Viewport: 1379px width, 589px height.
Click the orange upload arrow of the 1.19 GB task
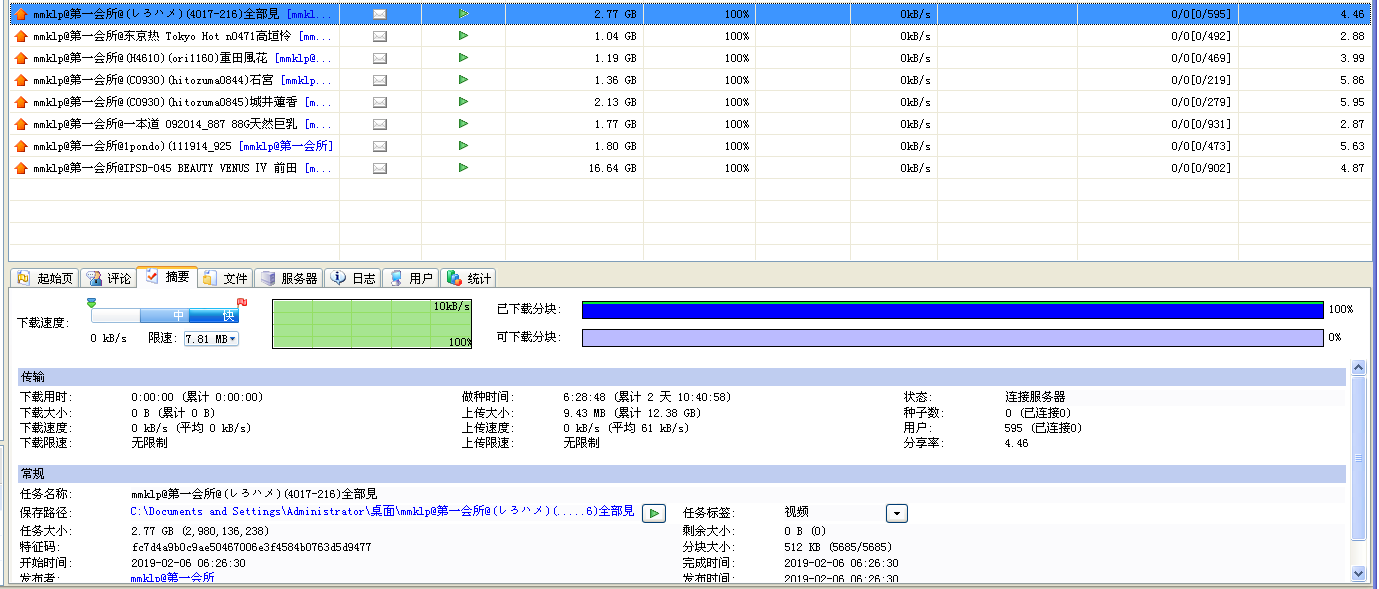coord(20,58)
